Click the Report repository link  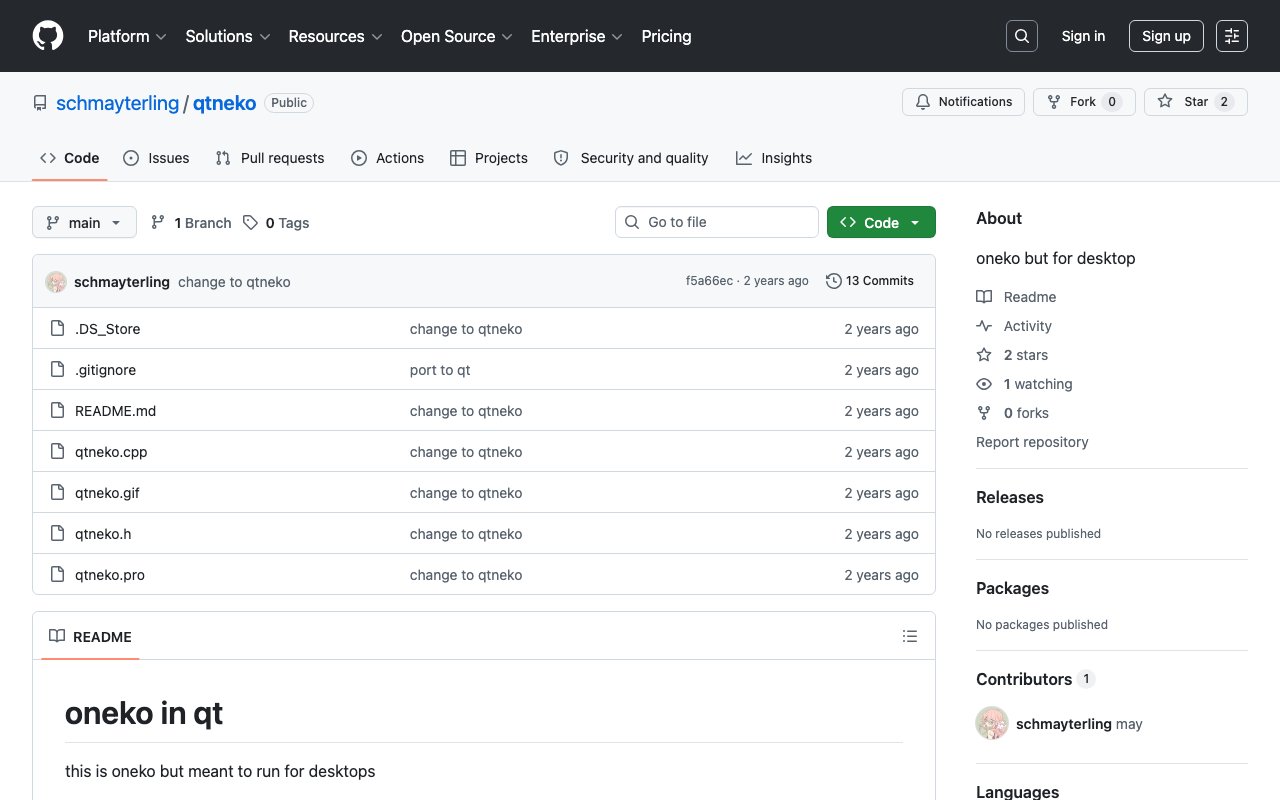(1032, 442)
